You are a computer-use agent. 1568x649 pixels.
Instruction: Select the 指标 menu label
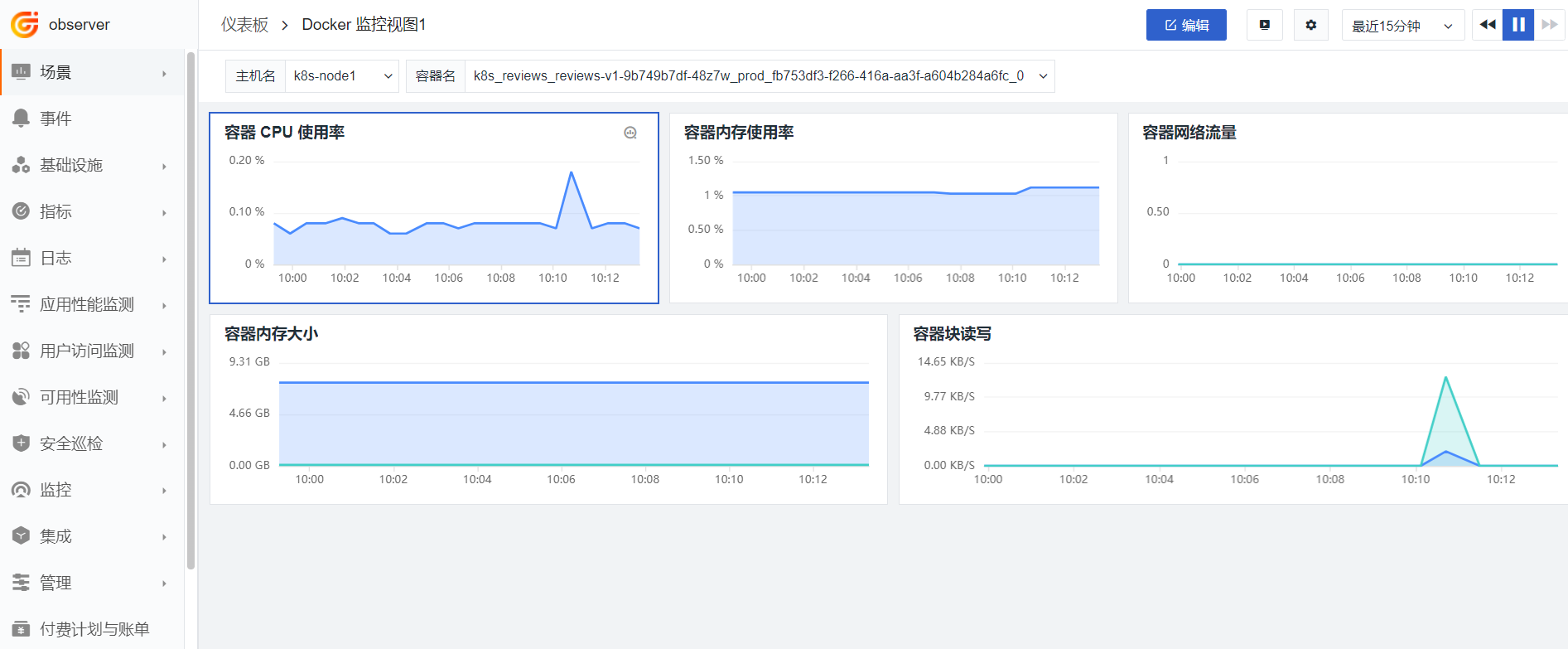tap(55, 211)
